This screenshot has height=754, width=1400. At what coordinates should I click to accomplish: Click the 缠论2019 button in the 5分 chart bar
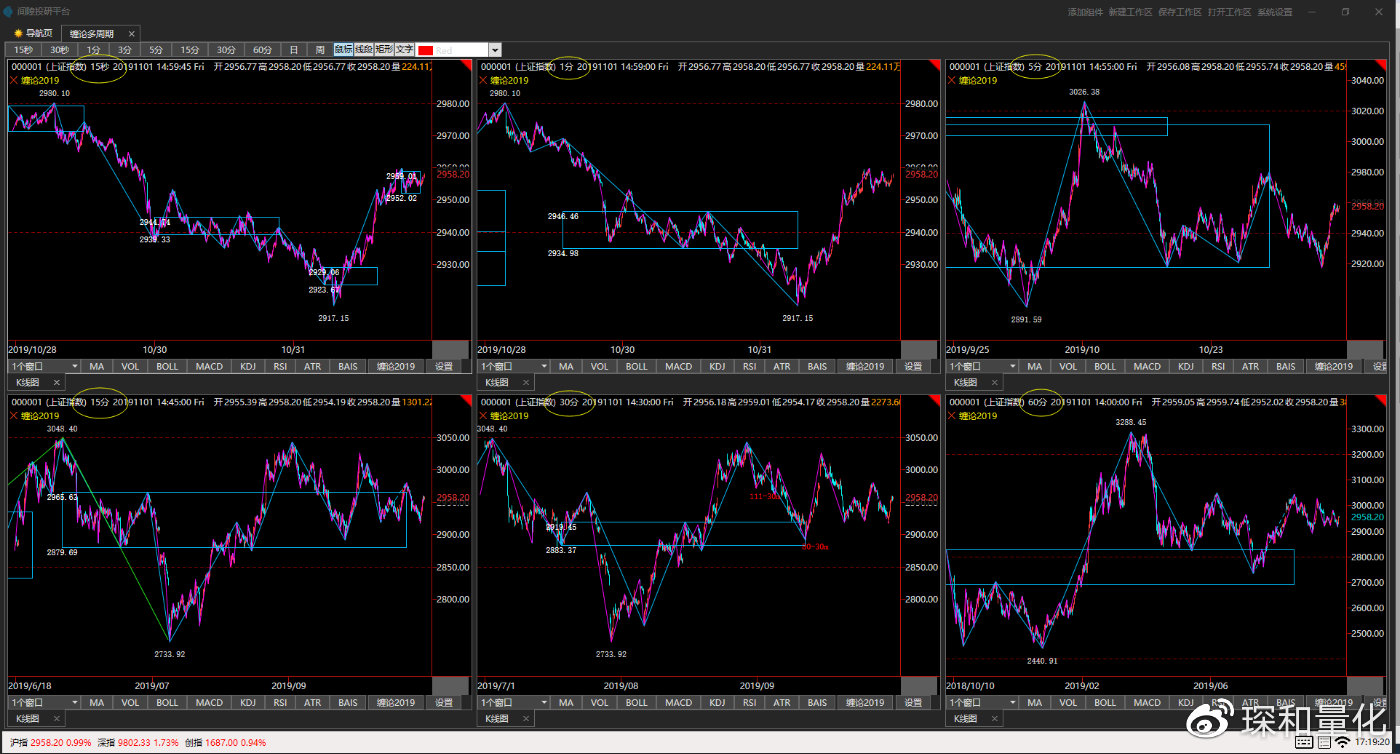pyautogui.click(x=1334, y=366)
